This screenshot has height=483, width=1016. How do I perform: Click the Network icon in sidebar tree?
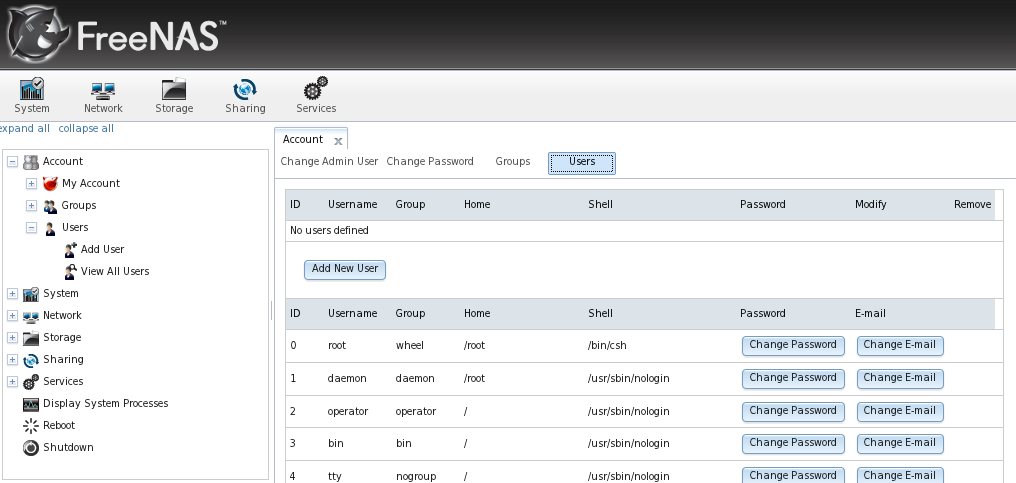(30, 316)
